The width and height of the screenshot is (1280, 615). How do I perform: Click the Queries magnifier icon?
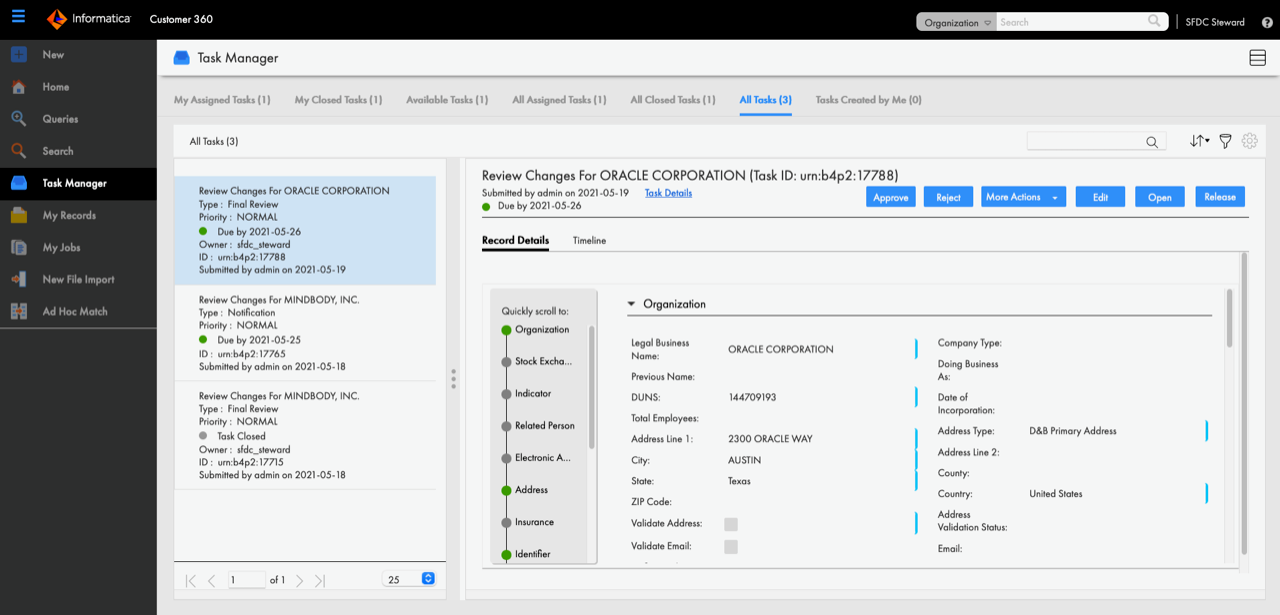coord(18,119)
